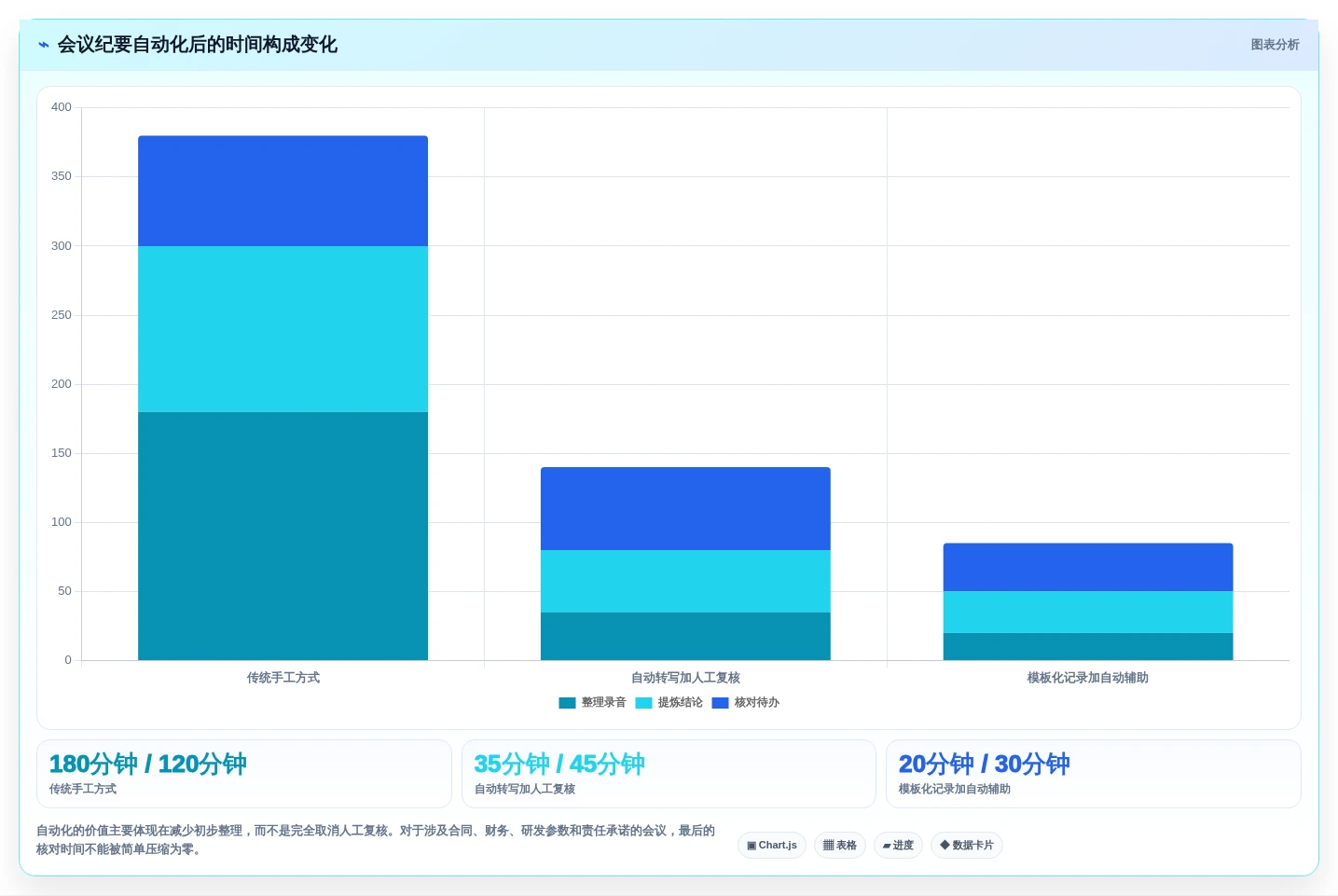Image resolution: width=1338 pixels, height=896 pixels.
Task: Open the 20分钟 / 30分钟 data card
Action: [1094, 774]
